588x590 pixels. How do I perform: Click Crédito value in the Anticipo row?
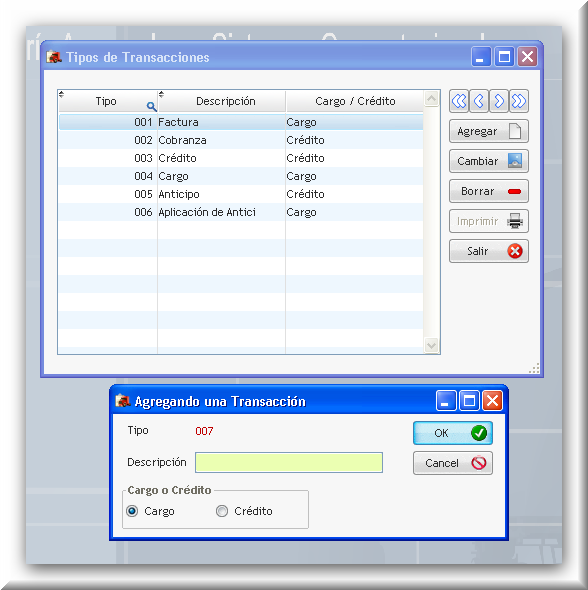click(305, 194)
